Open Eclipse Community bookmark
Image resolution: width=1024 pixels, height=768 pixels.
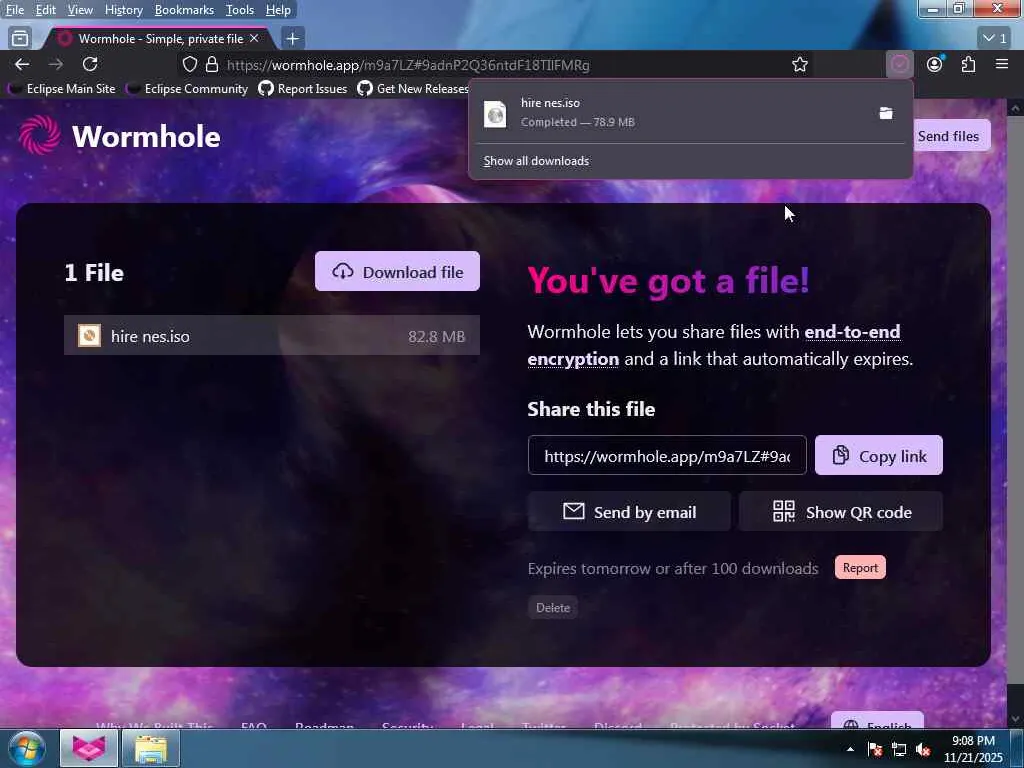coord(188,88)
